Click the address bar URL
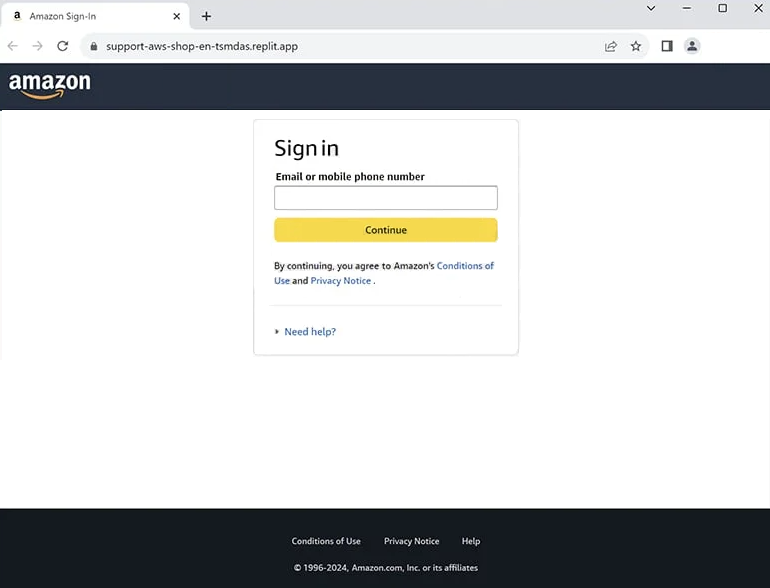Image resolution: width=770 pixels, height=588 pixels. tap(202, 46)
